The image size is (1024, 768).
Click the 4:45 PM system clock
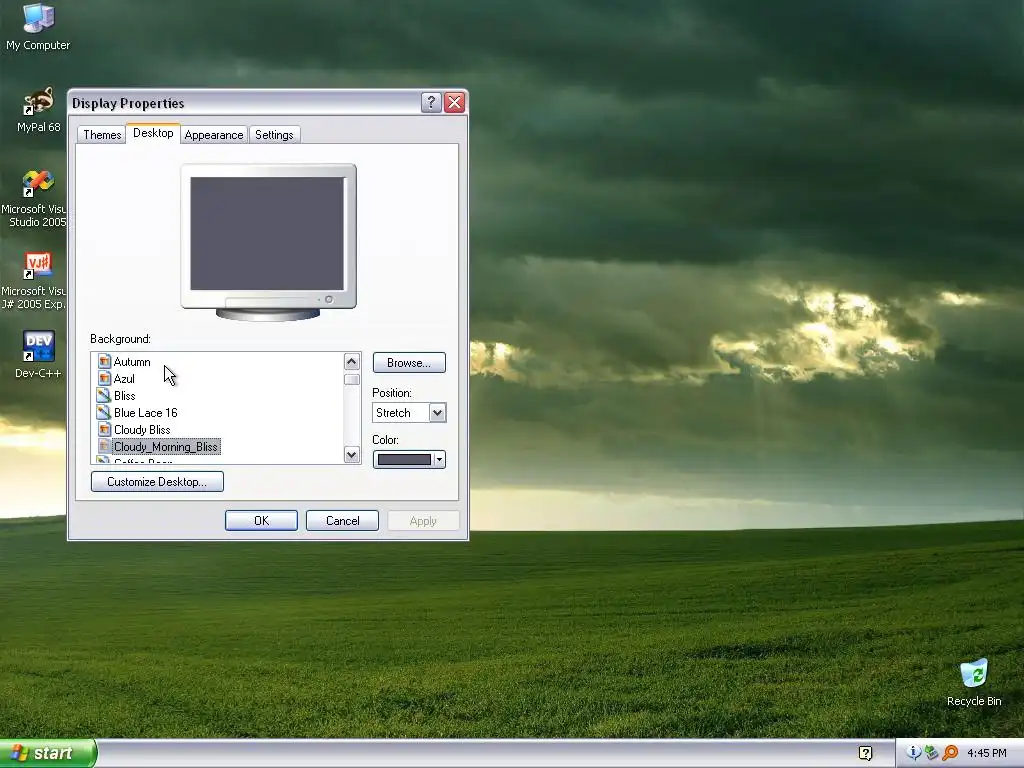[x=987, y=753]
